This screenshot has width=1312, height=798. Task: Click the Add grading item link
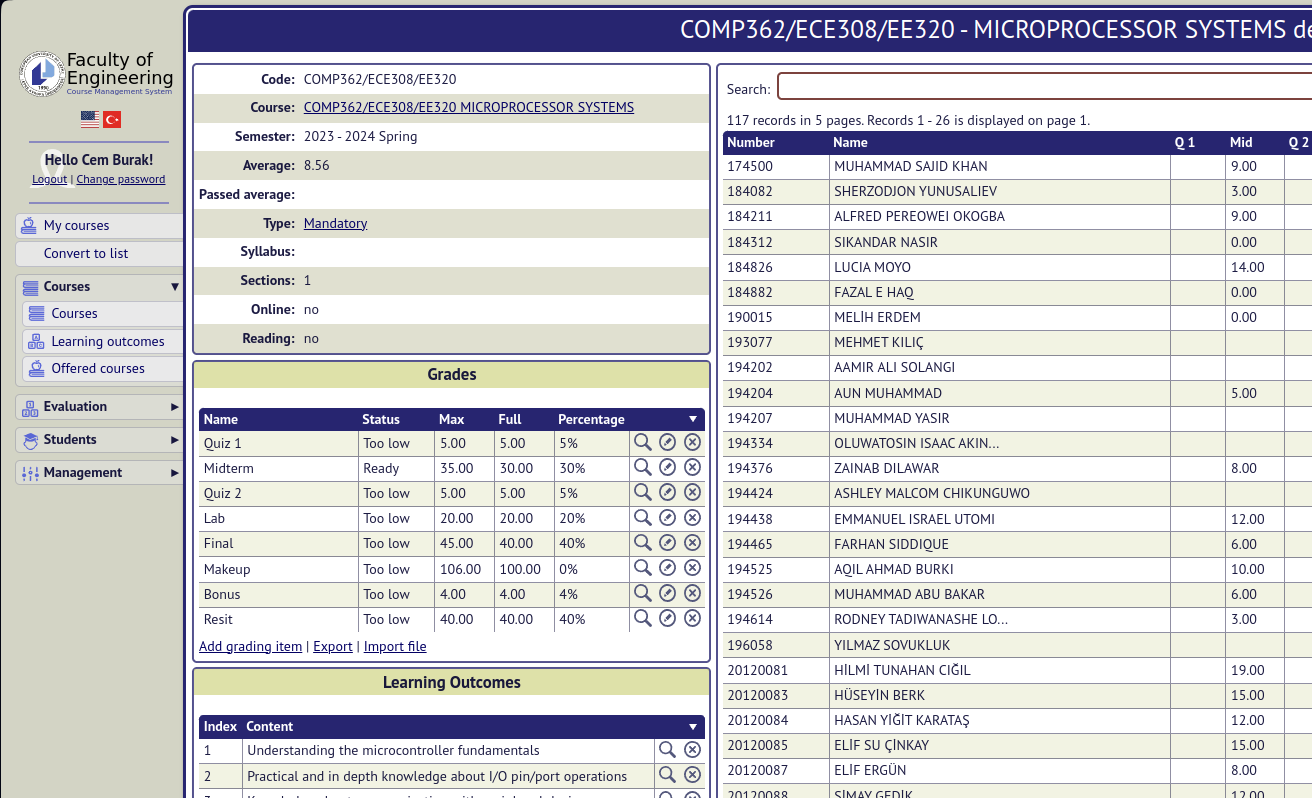tap(250, 647)
